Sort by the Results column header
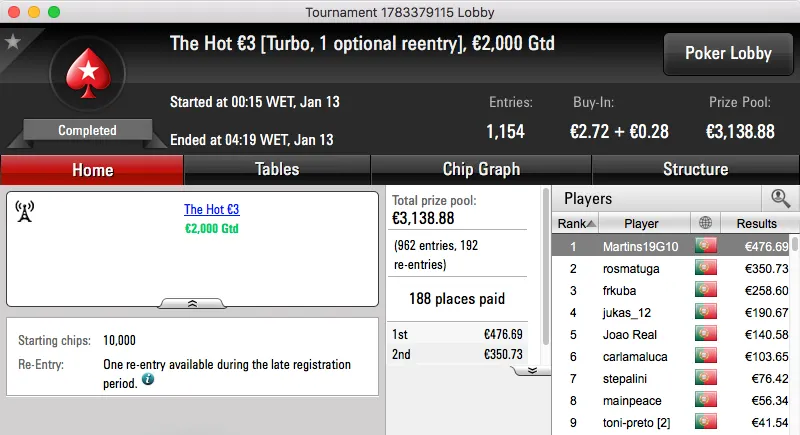The width and height of the screenshot is (800, 435). (756, 224)
